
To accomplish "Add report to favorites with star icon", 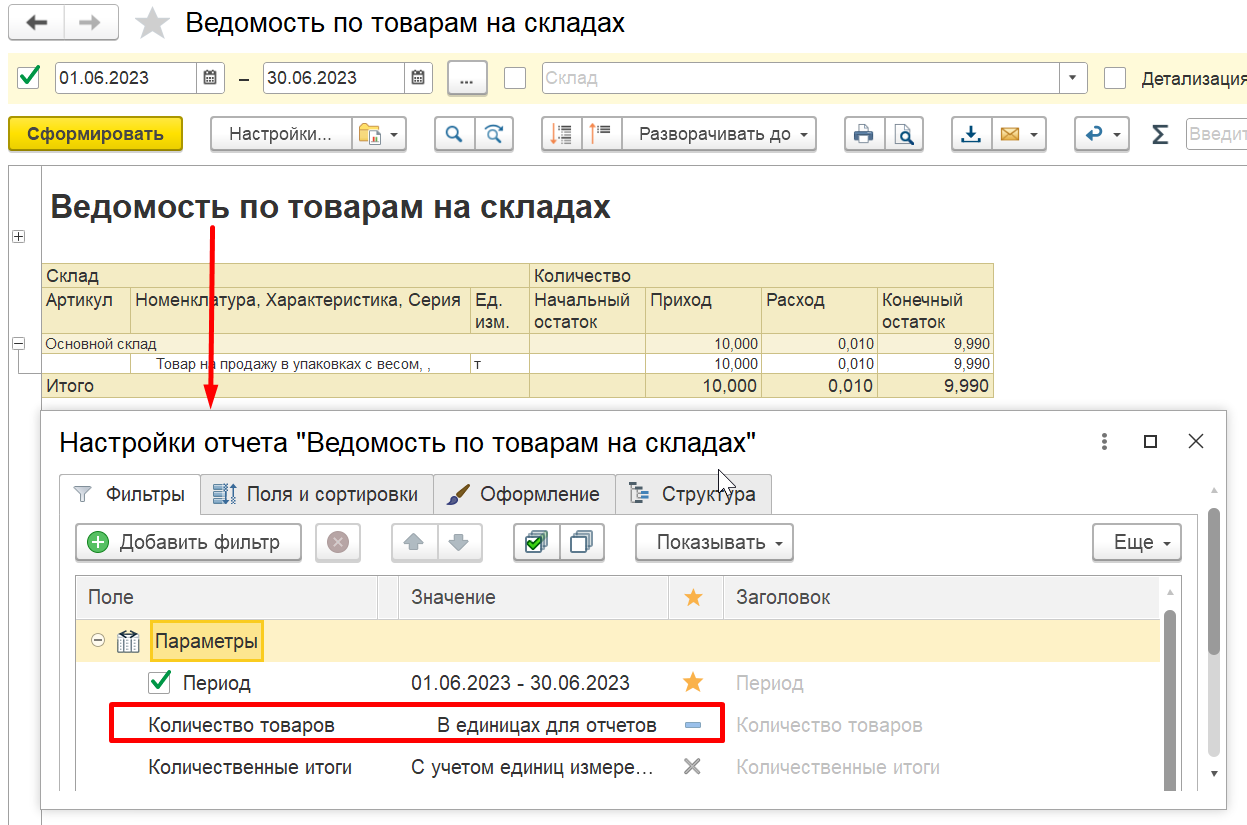I will [x=152, y=23].
